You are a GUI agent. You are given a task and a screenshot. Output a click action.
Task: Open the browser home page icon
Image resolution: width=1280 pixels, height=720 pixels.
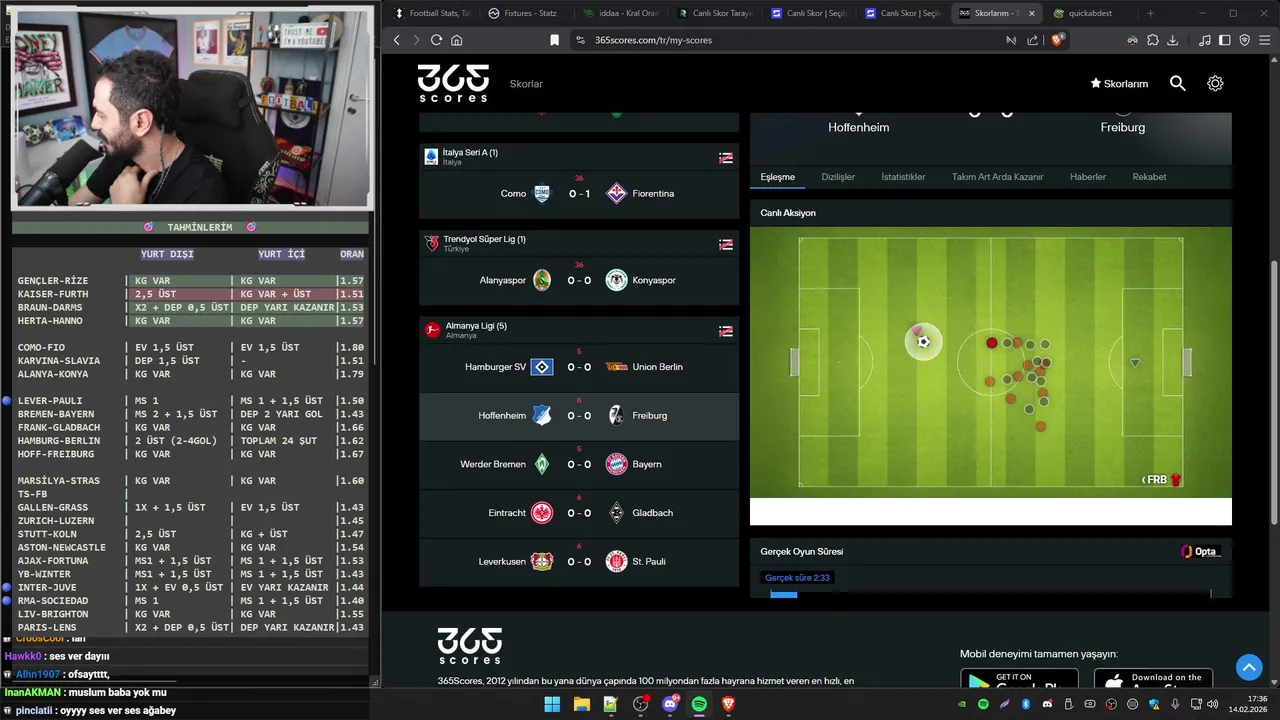tap(457, 40)
